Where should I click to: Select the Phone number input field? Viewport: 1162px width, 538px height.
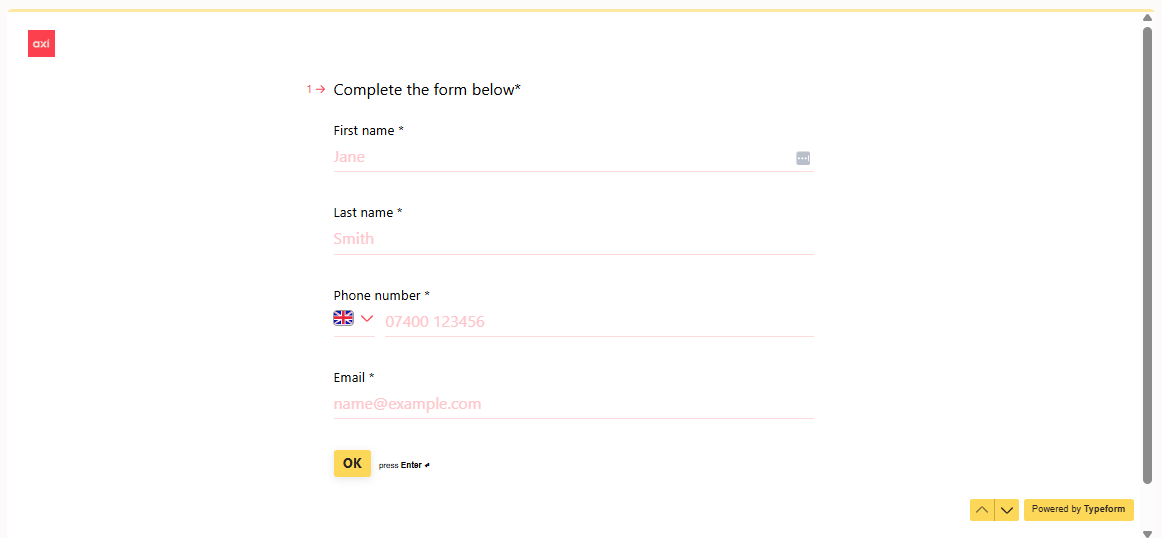598,322
